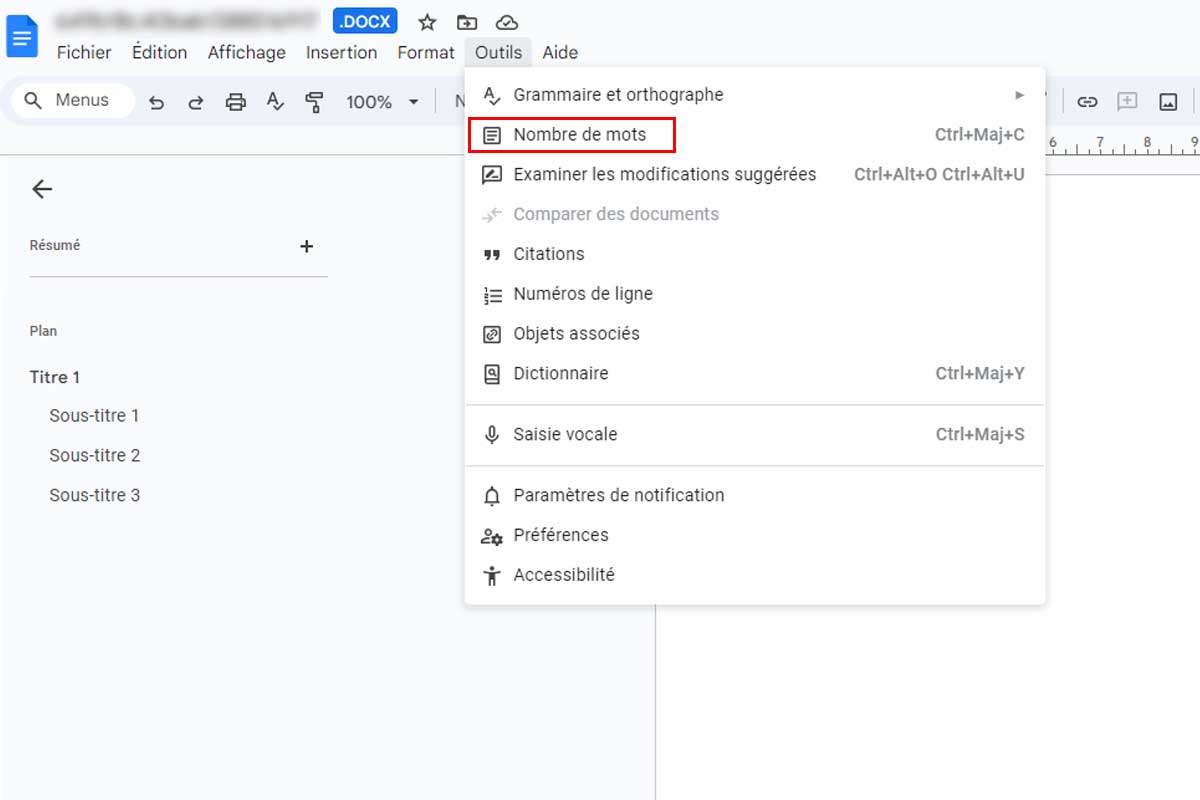1200x800 pixels.
Task: Open the Affichage menu
Action: coord(246,53)
